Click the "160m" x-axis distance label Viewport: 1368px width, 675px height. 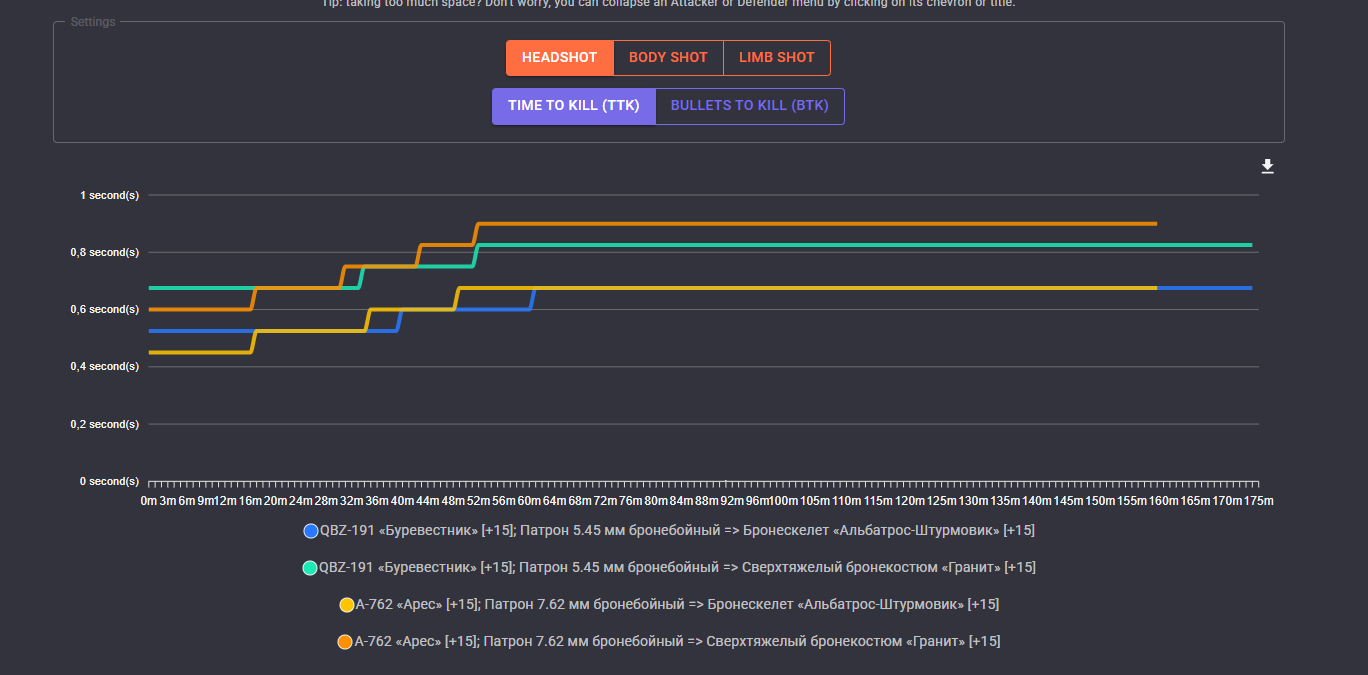coord(1164,500)
